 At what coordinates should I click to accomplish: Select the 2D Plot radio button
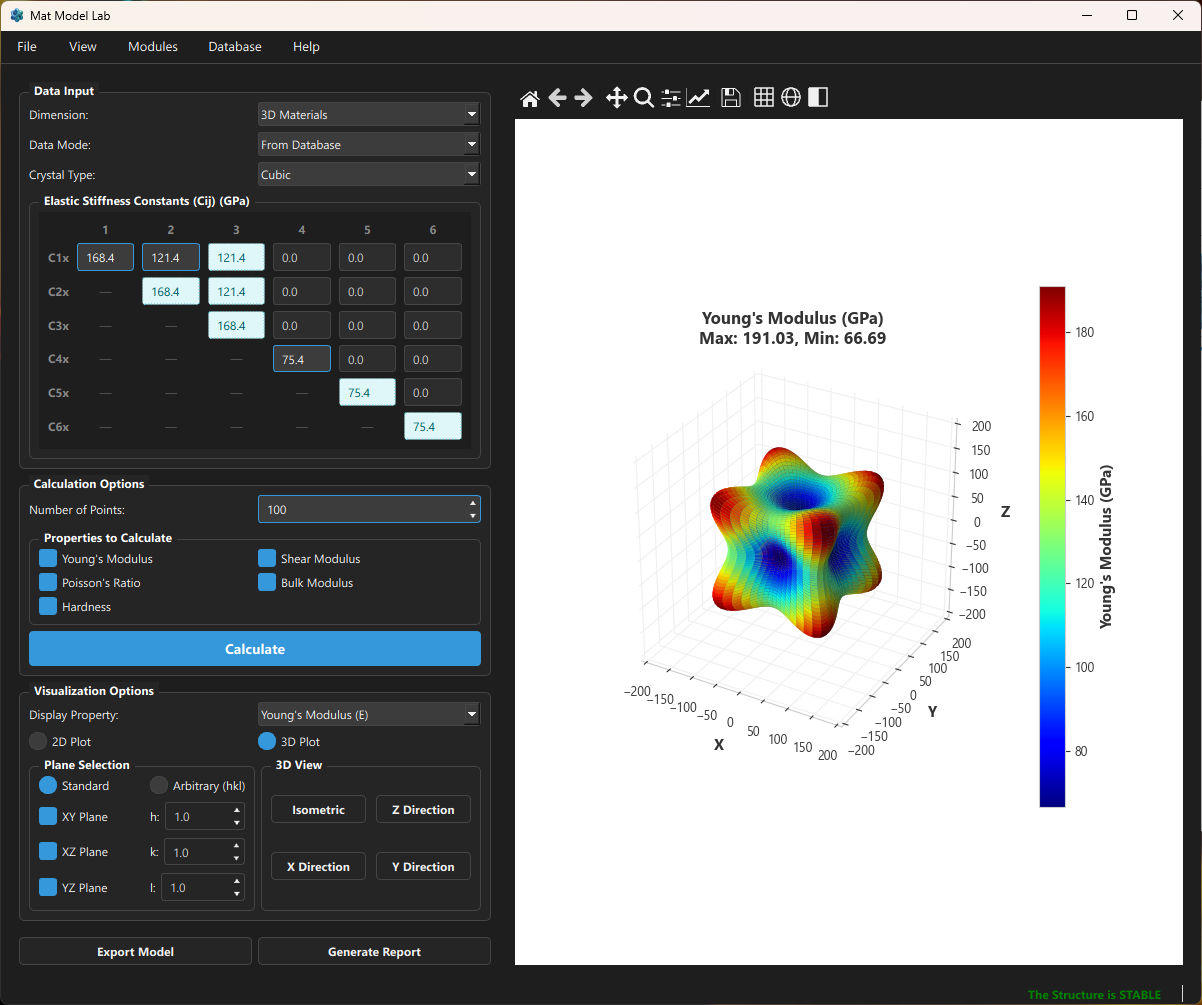(39, 742)
